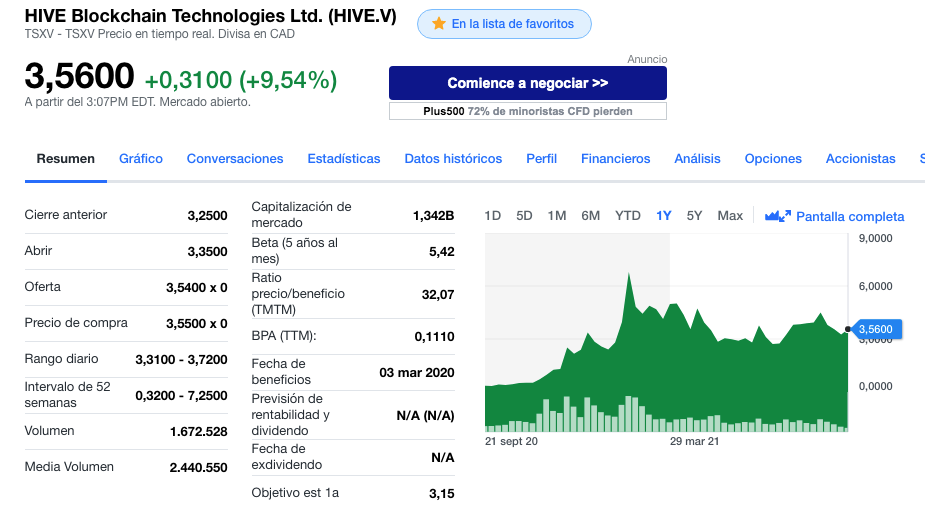Click 'Comience a negociar >>' ad button
Viewport: 925px width, 530px height.
click(x=528, y=83)
